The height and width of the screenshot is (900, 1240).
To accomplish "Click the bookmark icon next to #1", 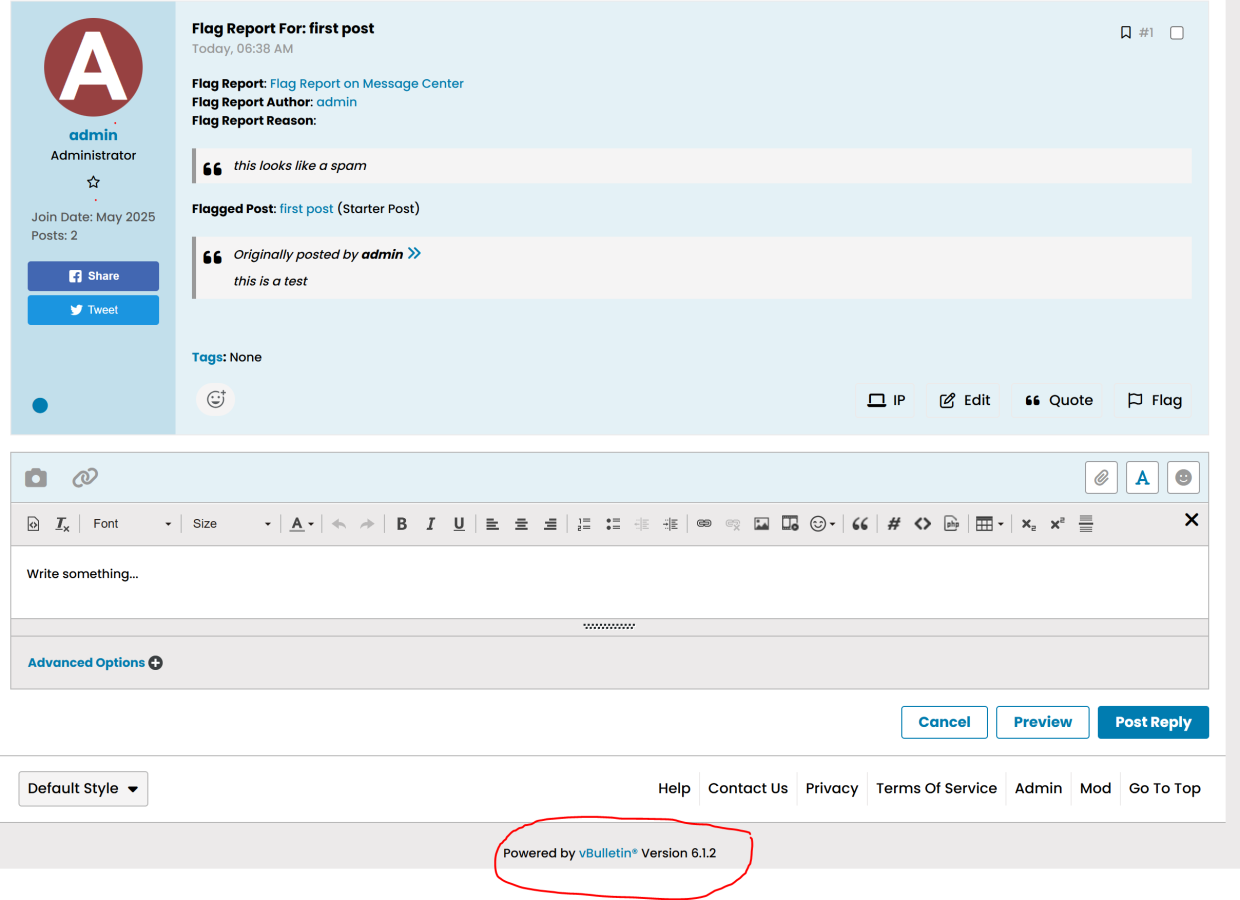I will 1126,33.
